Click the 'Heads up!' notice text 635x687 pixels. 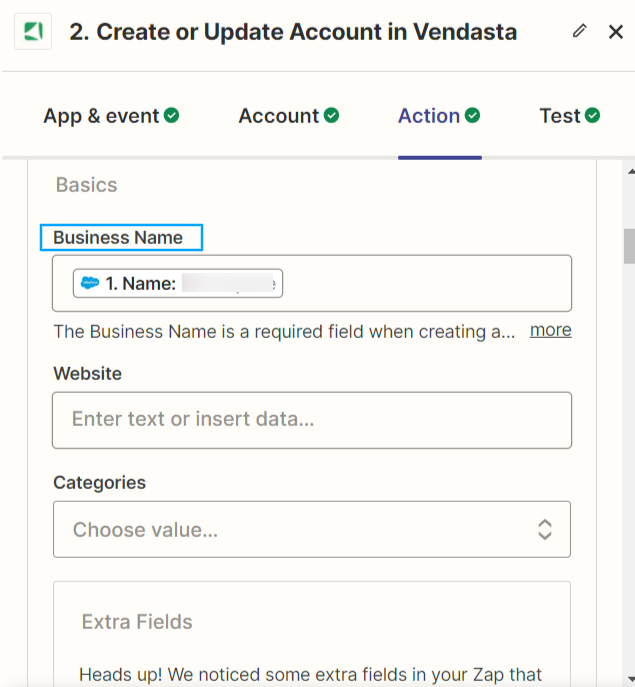(x=310, y=675)
